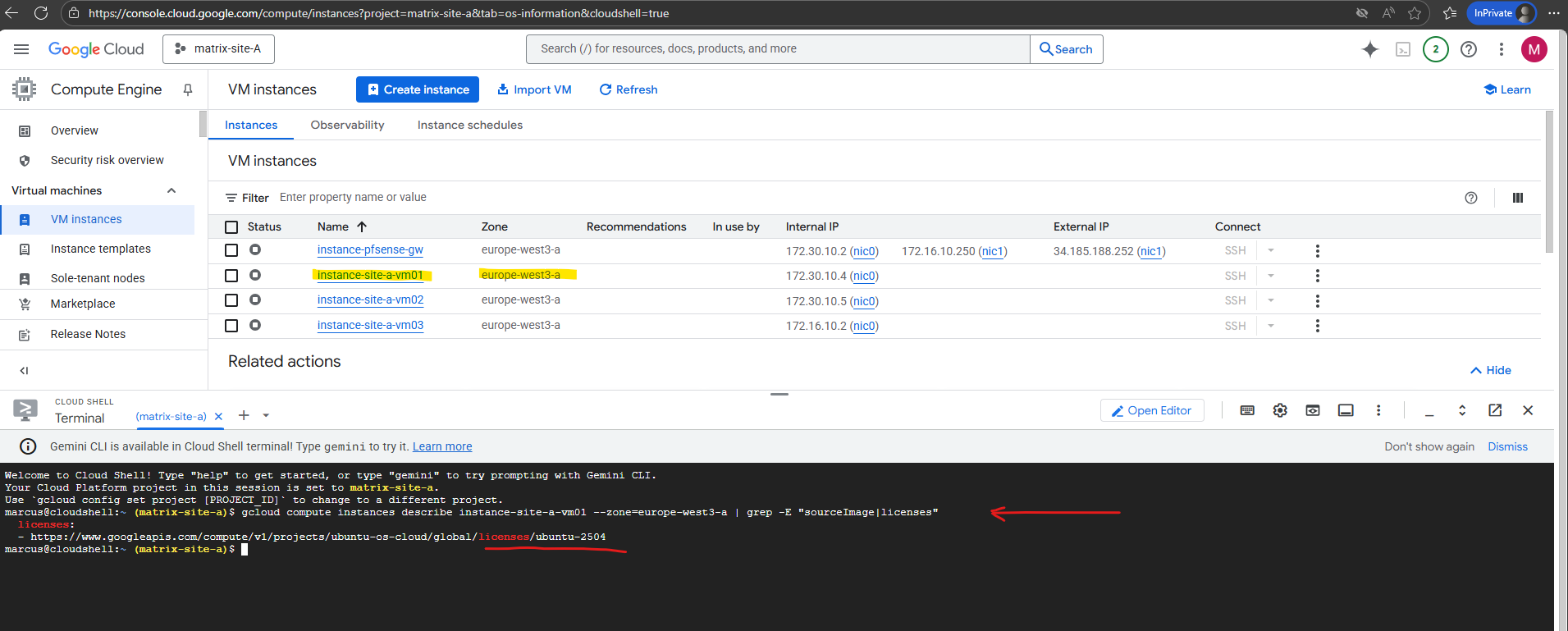The width and height of the screenshot is (1568, 631).
Task: Toggle the select-all instances header checkbox
Action: 231,227
